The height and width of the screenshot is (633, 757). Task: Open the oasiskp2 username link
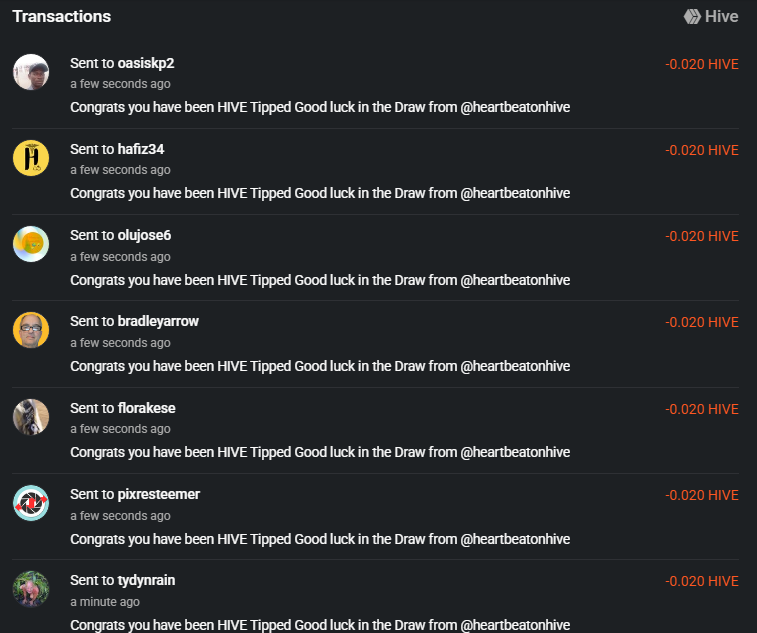[x=146, y=63]
